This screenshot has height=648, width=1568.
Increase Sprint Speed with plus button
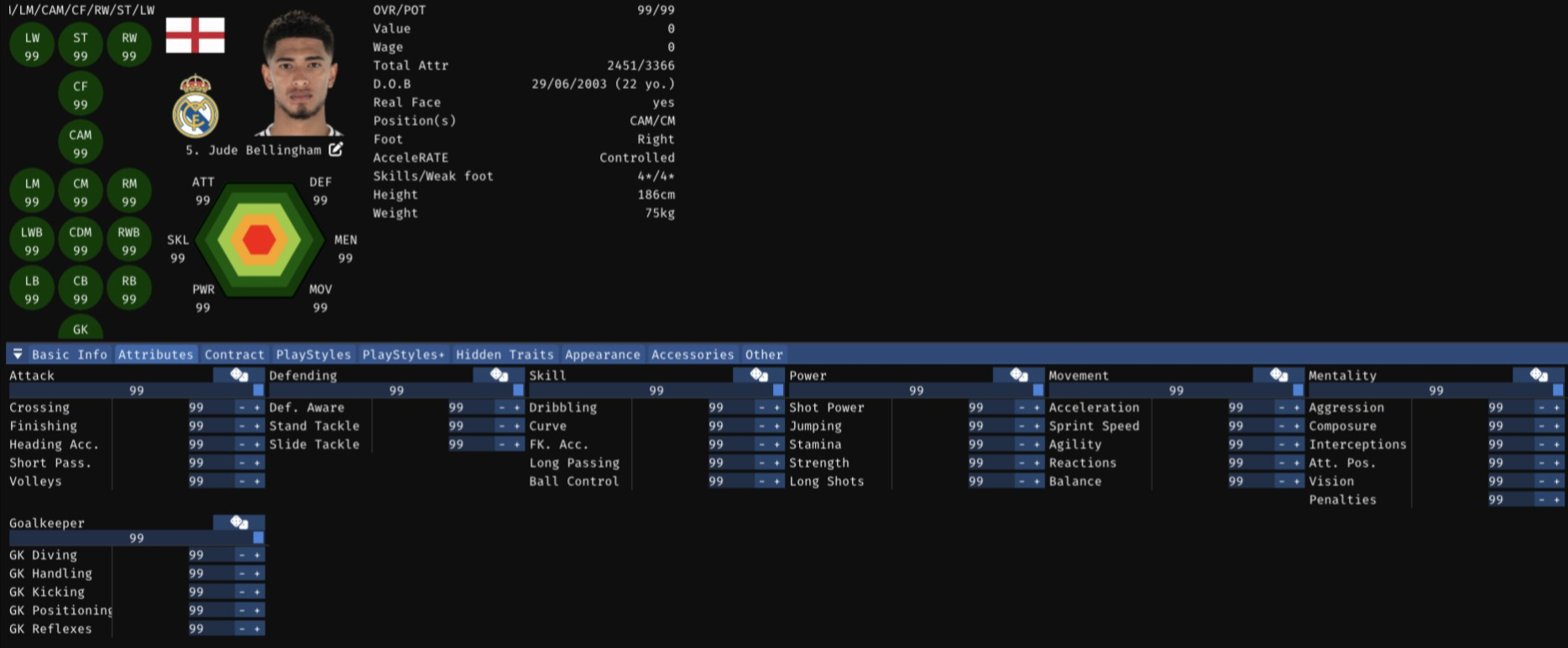(1298, 426)
